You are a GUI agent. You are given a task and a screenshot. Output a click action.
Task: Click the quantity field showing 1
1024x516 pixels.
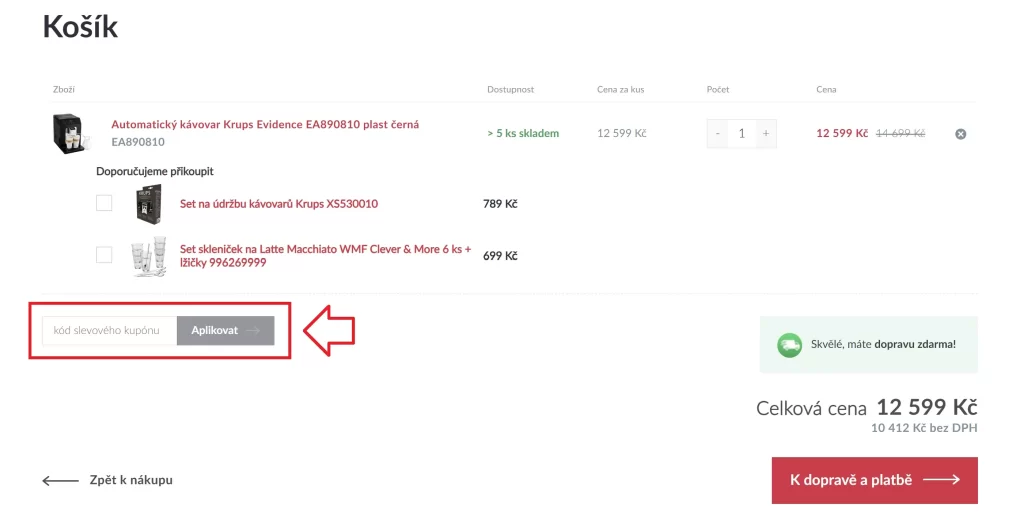coord(741,133)
